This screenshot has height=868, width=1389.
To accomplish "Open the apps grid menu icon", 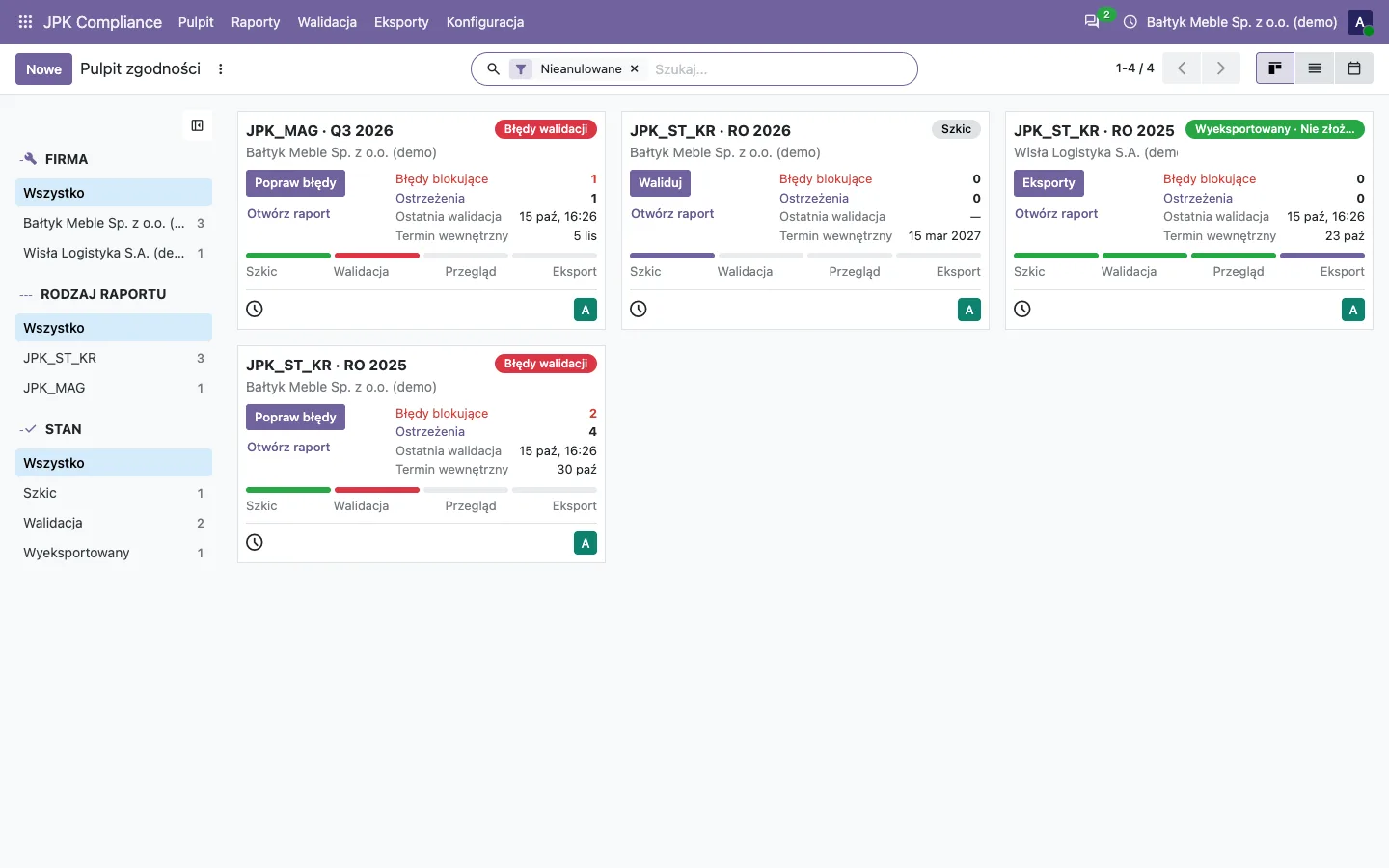I will coord(25,22).
